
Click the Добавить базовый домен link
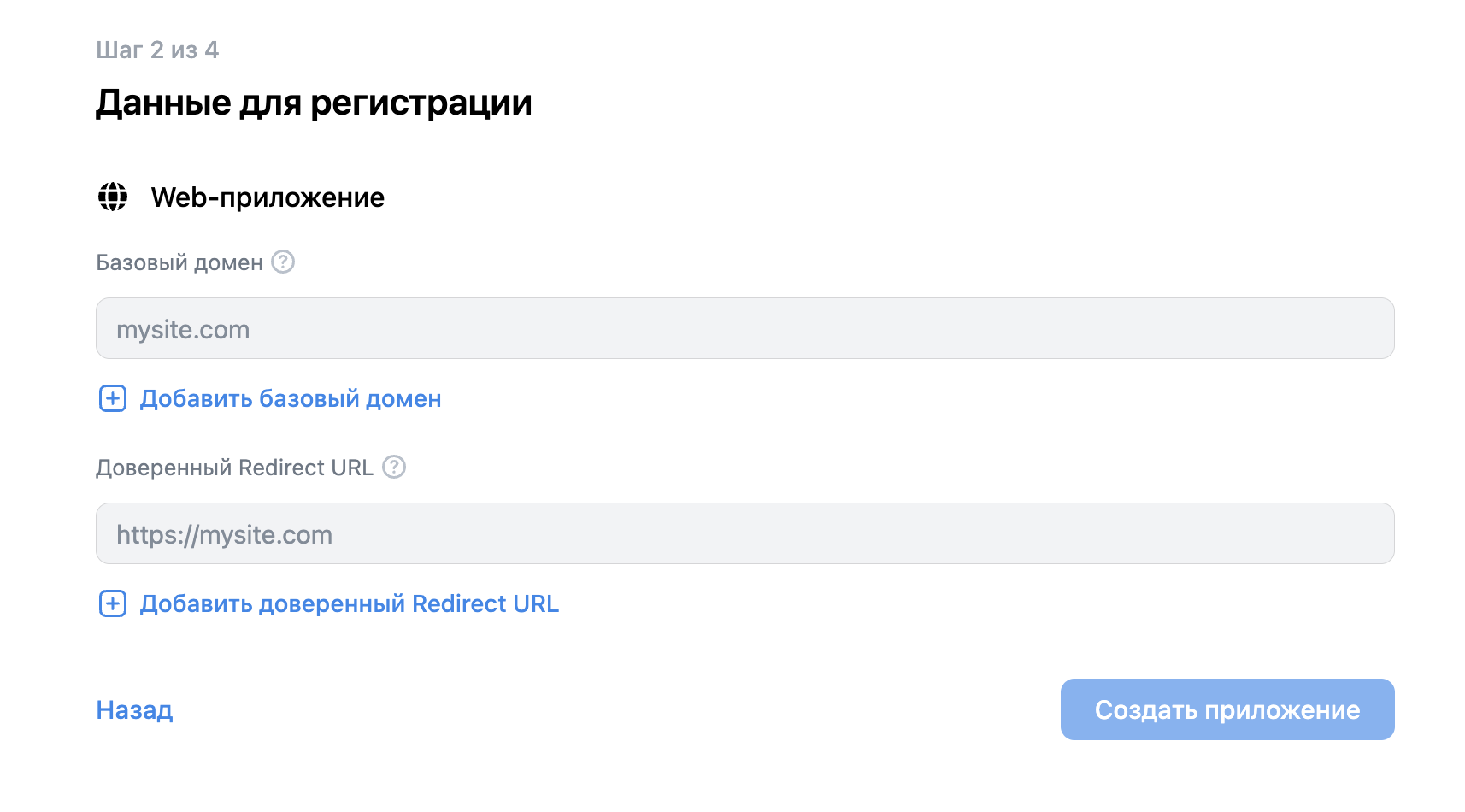[291, 399]
